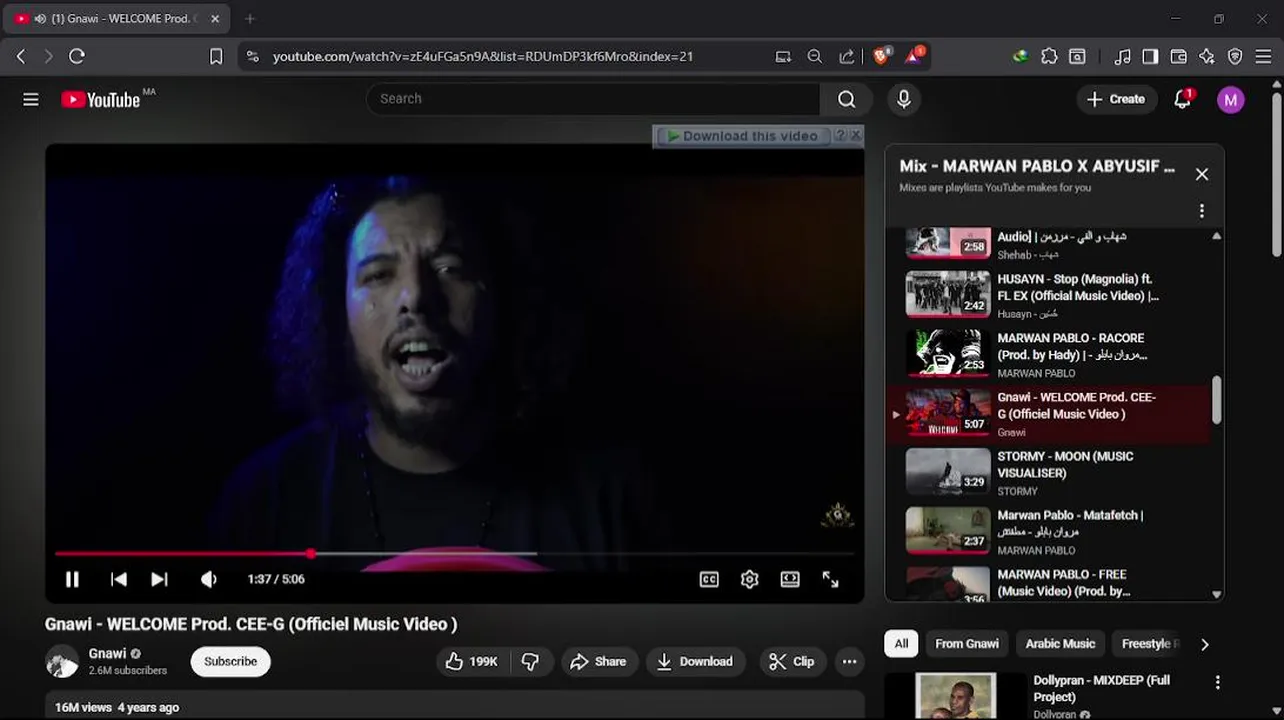
Task: Open the browser extensions puzzle icon
Action: [x=1049, y=57]
